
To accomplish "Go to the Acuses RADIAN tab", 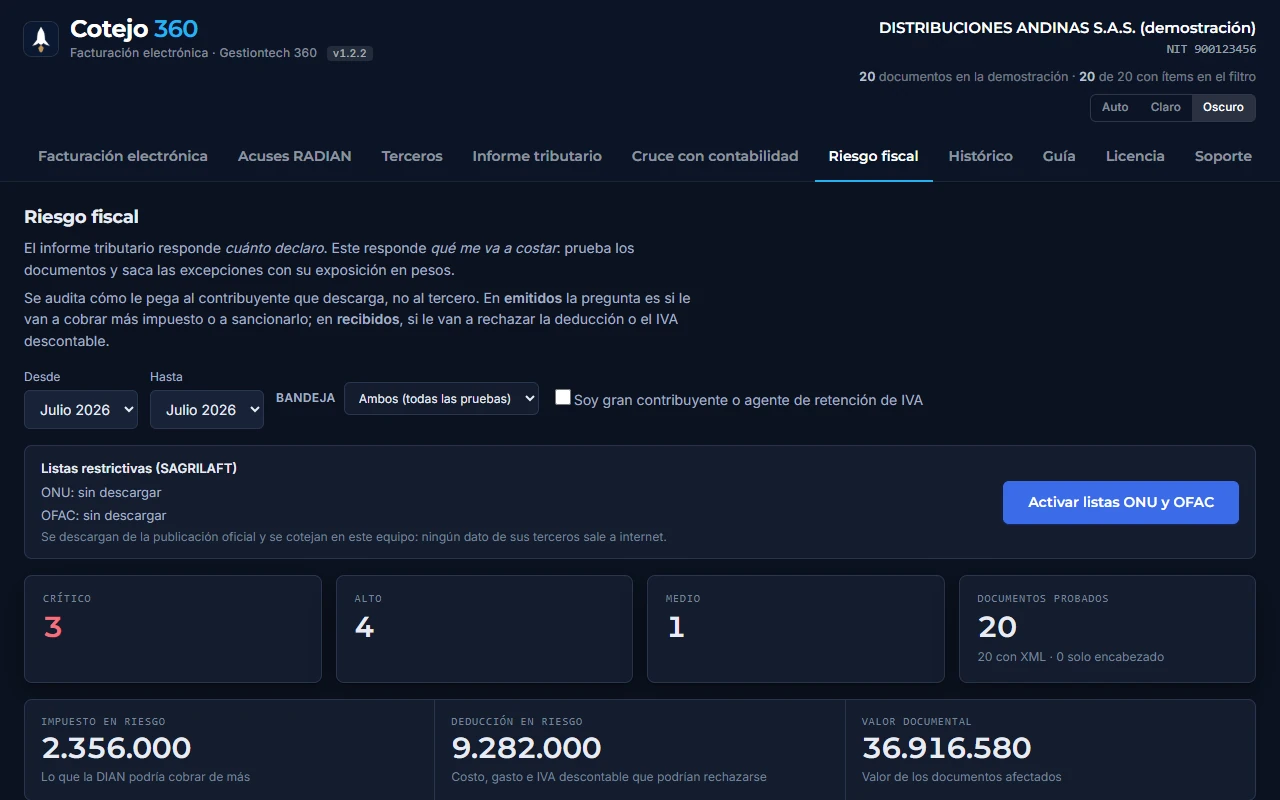I will (x=295, y=156).
